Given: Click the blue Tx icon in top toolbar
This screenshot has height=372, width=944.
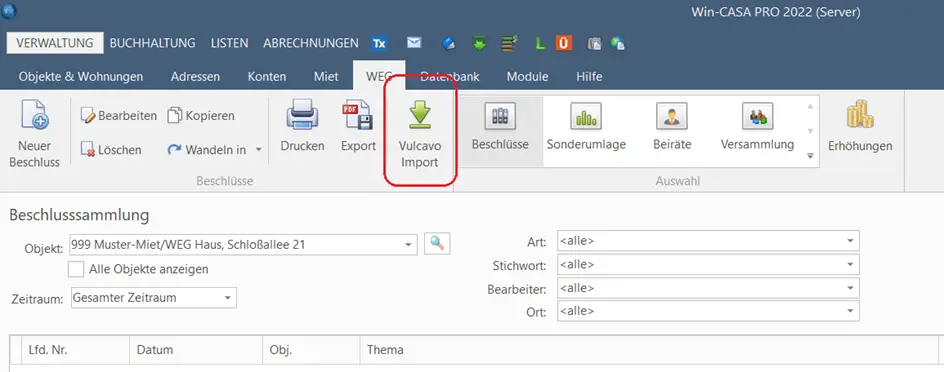Looking at the screenshot, I should [379, 43].
